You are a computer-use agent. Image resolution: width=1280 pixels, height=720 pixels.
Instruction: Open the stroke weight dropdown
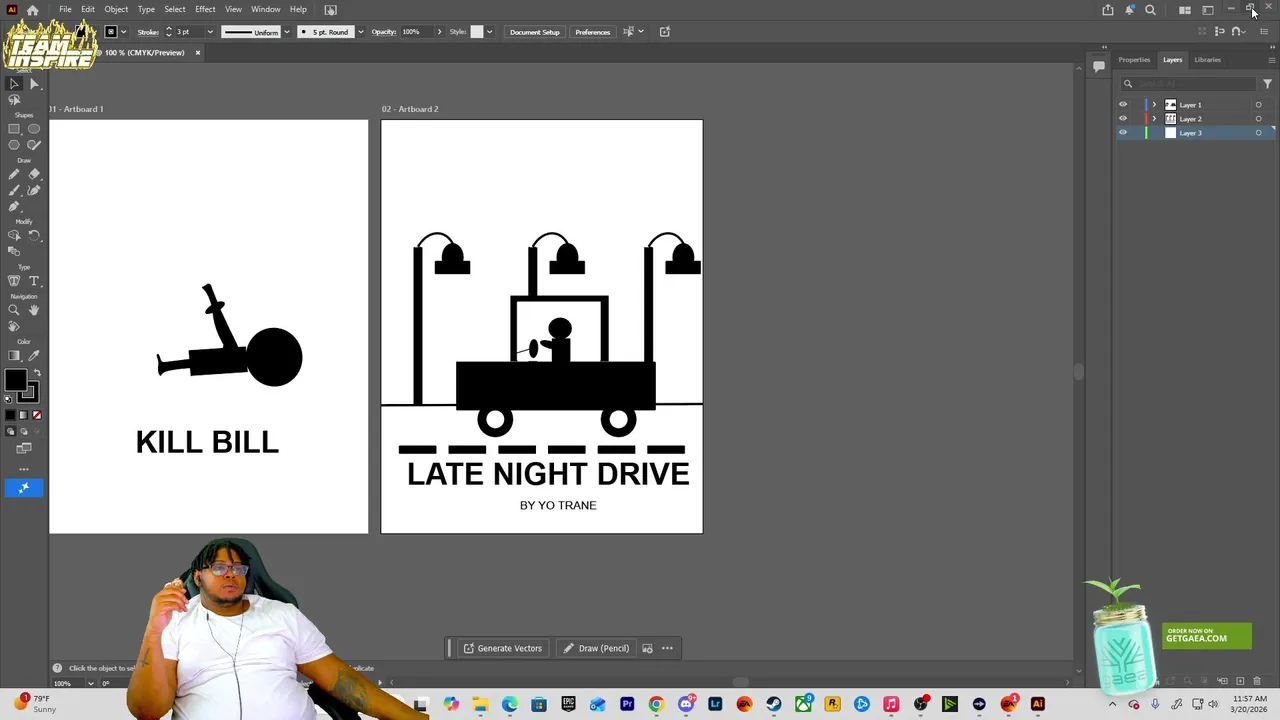click(x=210, y=32)
